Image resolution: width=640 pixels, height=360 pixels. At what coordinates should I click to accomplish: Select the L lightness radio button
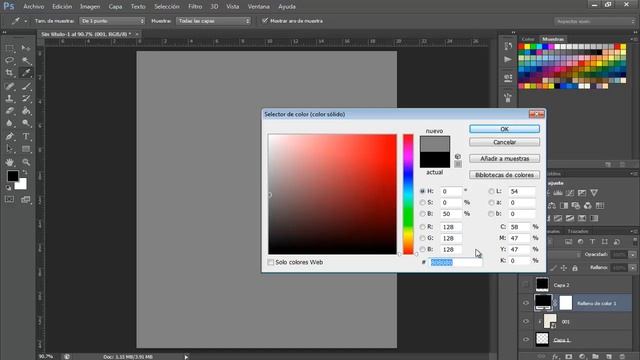pos(491,191)
